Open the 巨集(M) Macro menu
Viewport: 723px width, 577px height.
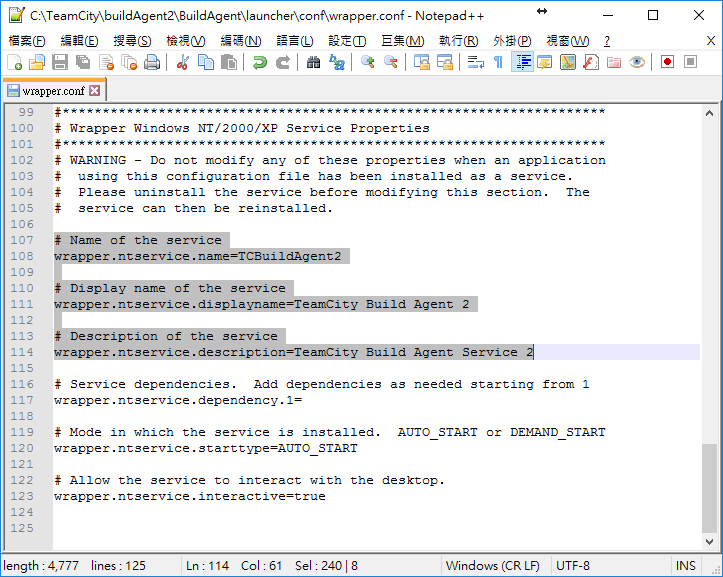coord(403,41)
